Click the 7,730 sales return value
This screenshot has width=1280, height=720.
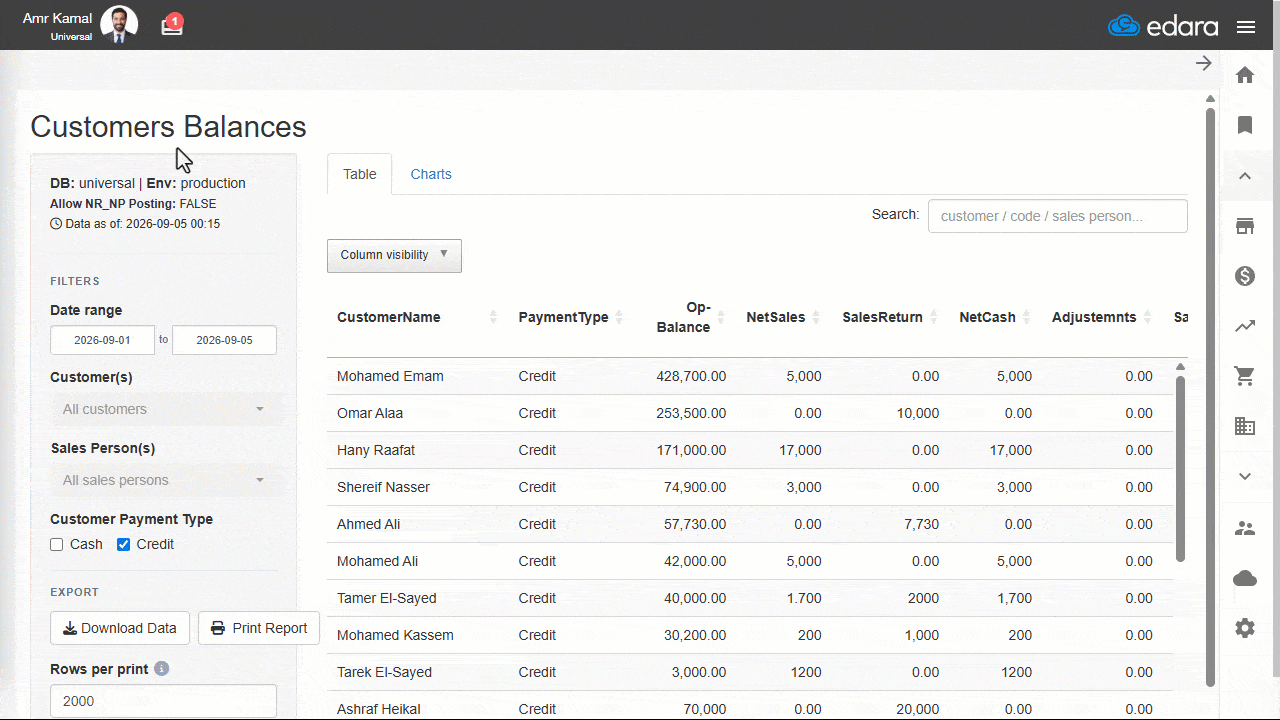pos(921,524)
